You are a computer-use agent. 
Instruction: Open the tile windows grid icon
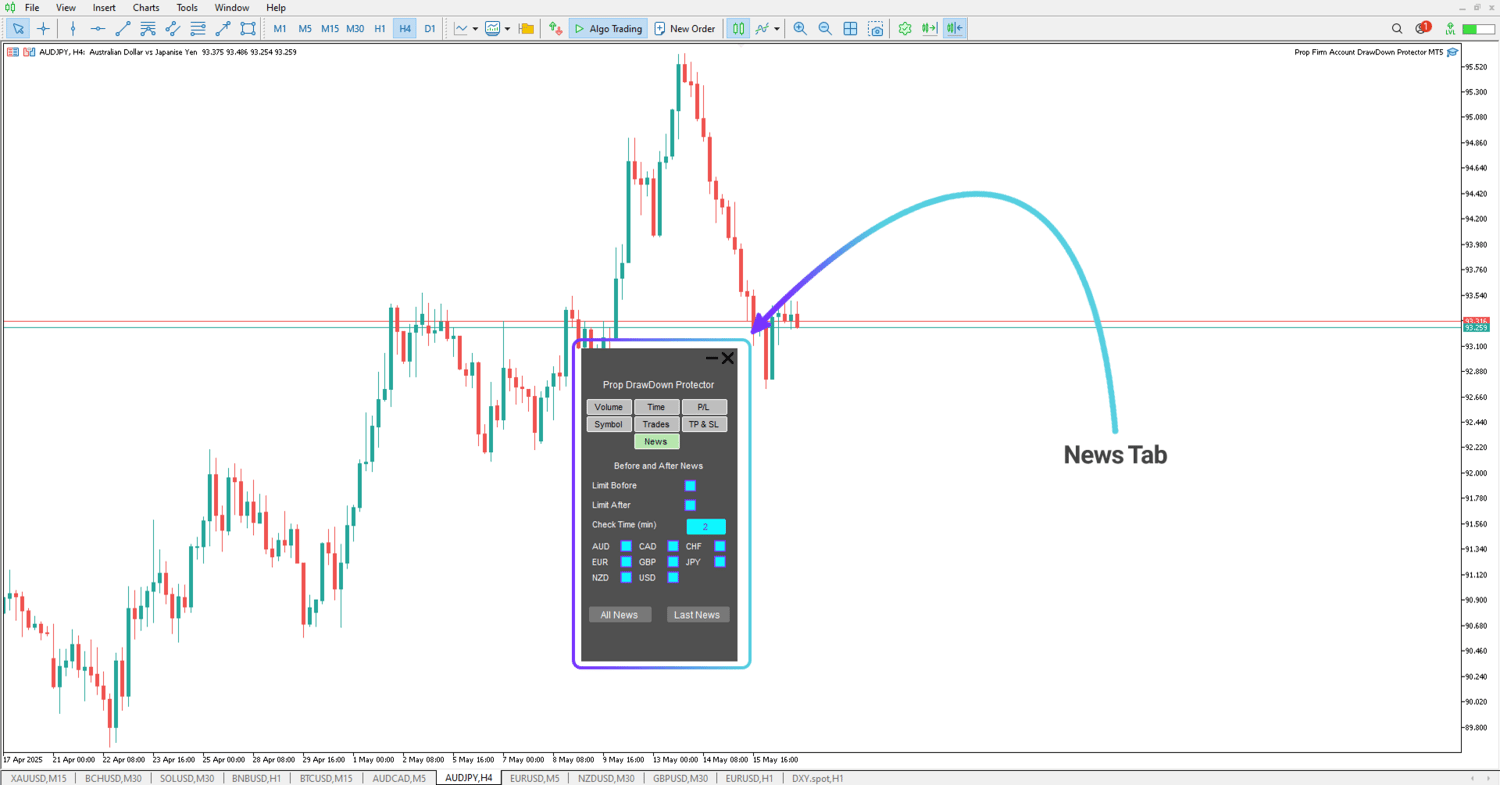[850, 29]
